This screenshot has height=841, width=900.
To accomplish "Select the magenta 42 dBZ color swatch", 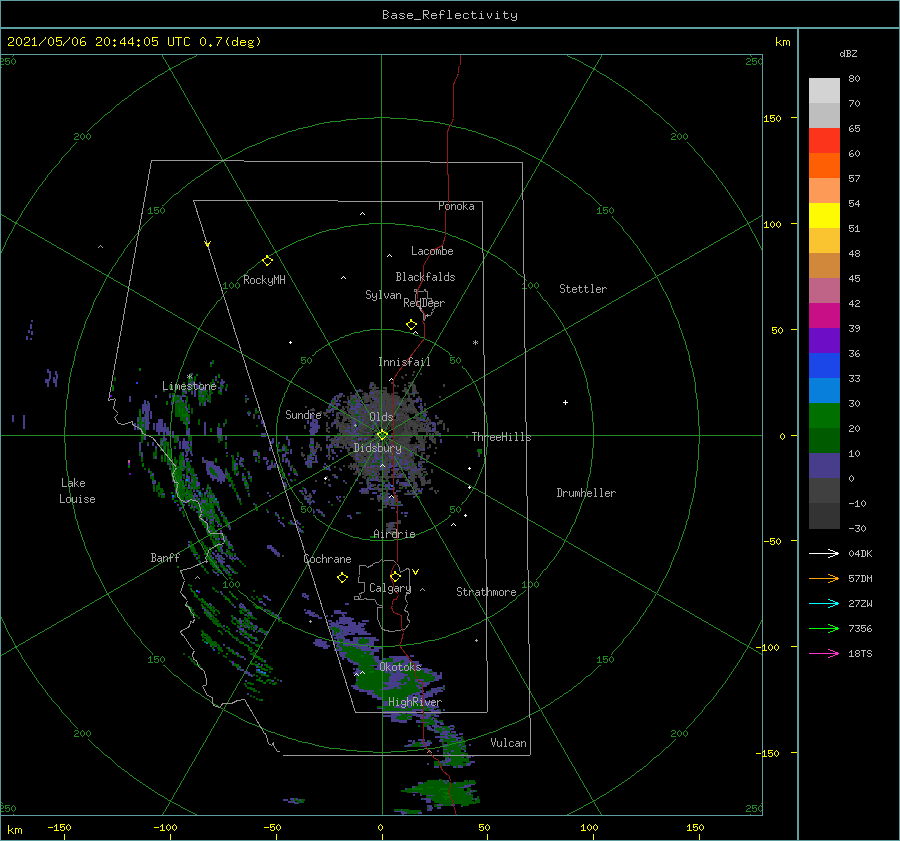I will pyautogui.click(x=824, y=315).
